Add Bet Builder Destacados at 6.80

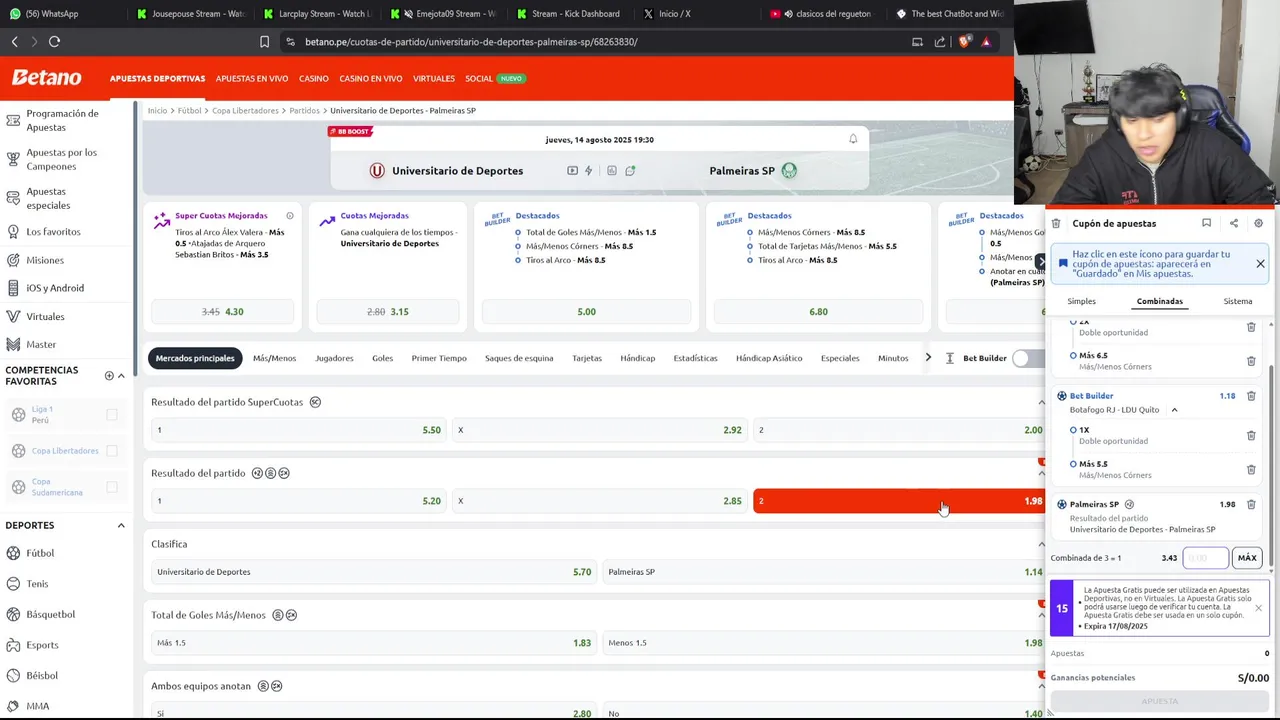(818, 312)
